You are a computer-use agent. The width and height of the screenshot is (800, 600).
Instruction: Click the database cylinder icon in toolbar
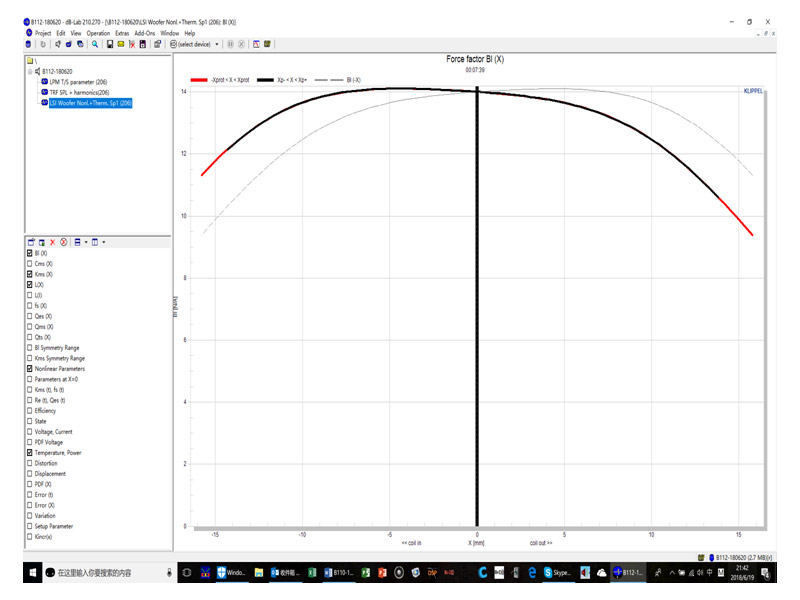click(28, 44)
